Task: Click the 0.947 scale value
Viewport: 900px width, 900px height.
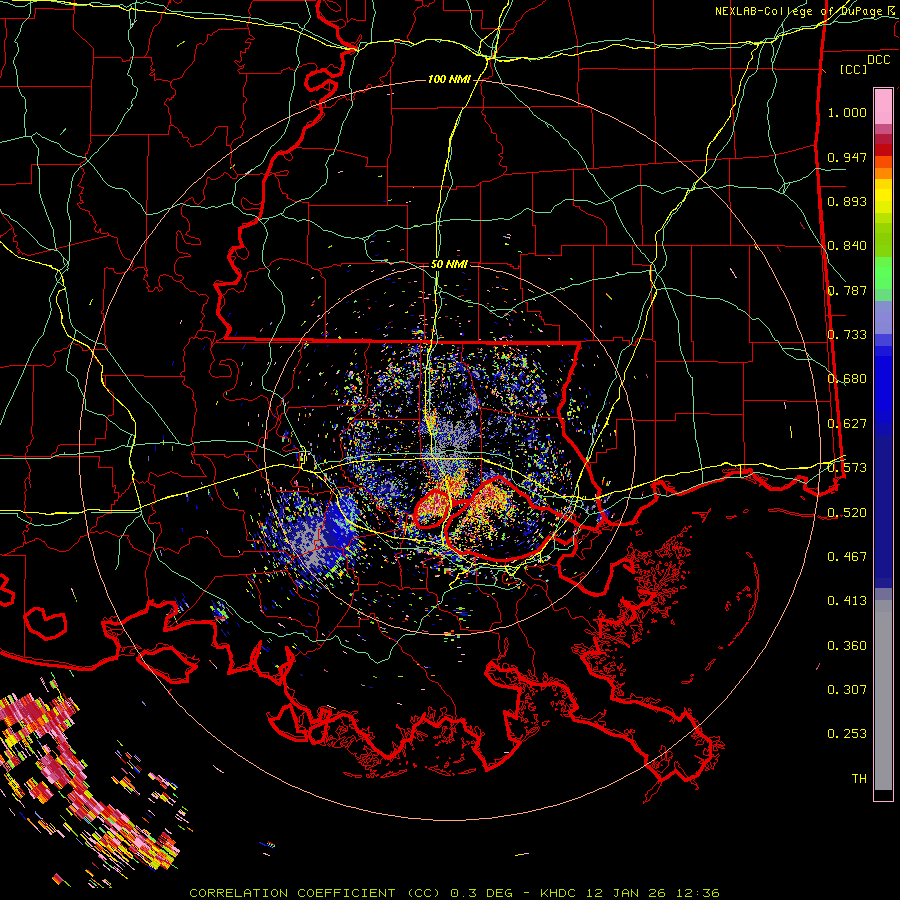Action: coord(847,157)
